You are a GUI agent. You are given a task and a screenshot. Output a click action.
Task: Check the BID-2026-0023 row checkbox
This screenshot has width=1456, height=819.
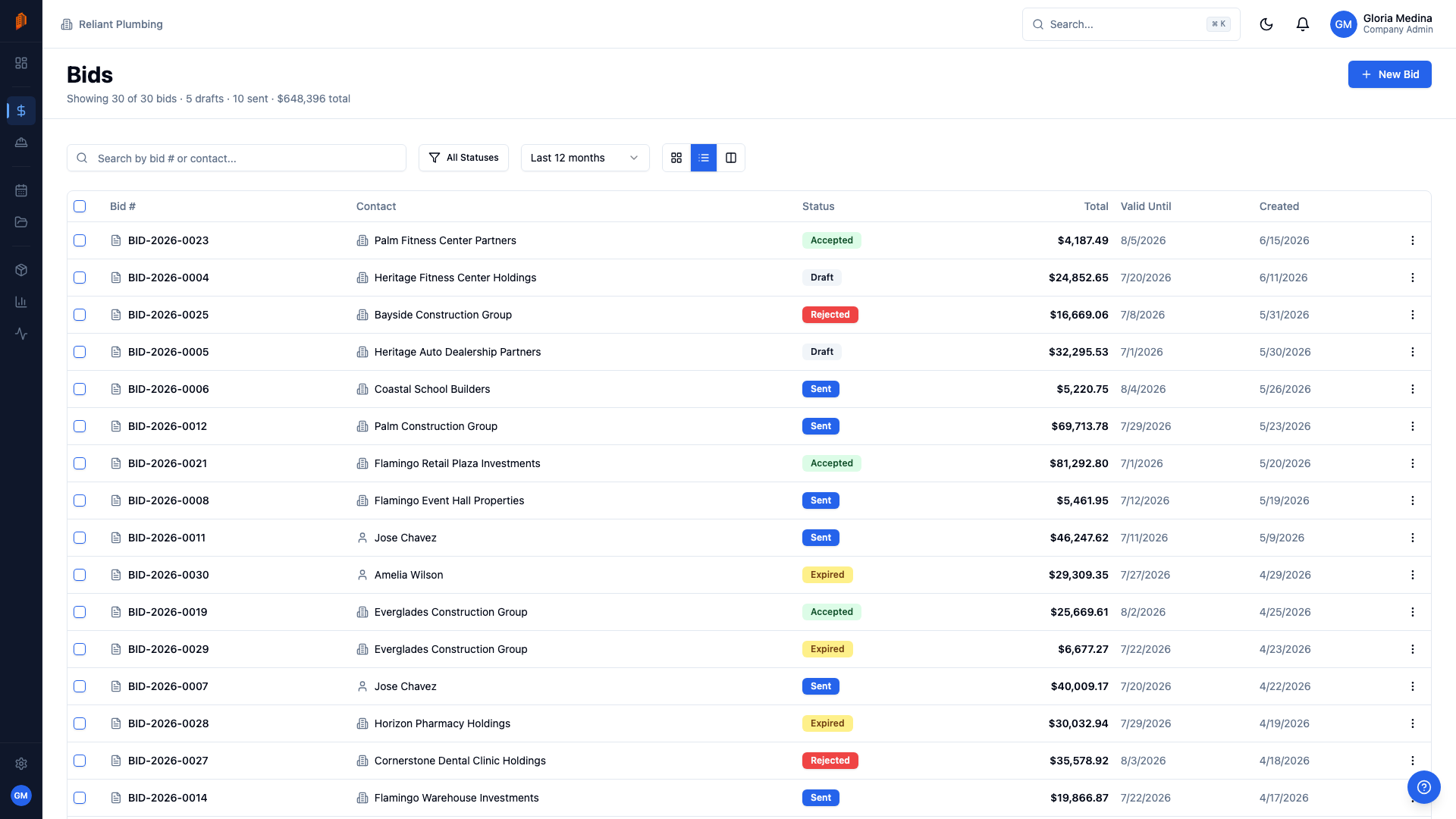tap(80, 240)
